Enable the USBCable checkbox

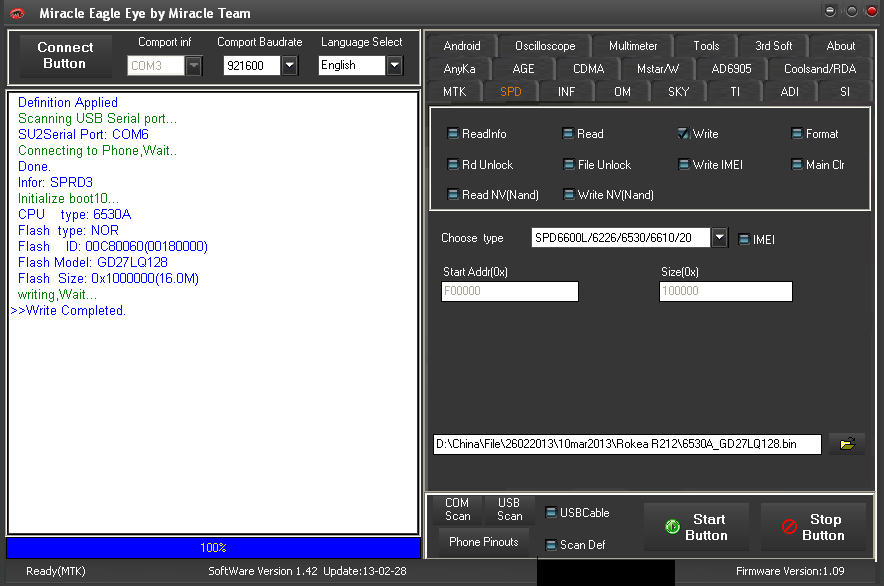(x=551, y=513)
